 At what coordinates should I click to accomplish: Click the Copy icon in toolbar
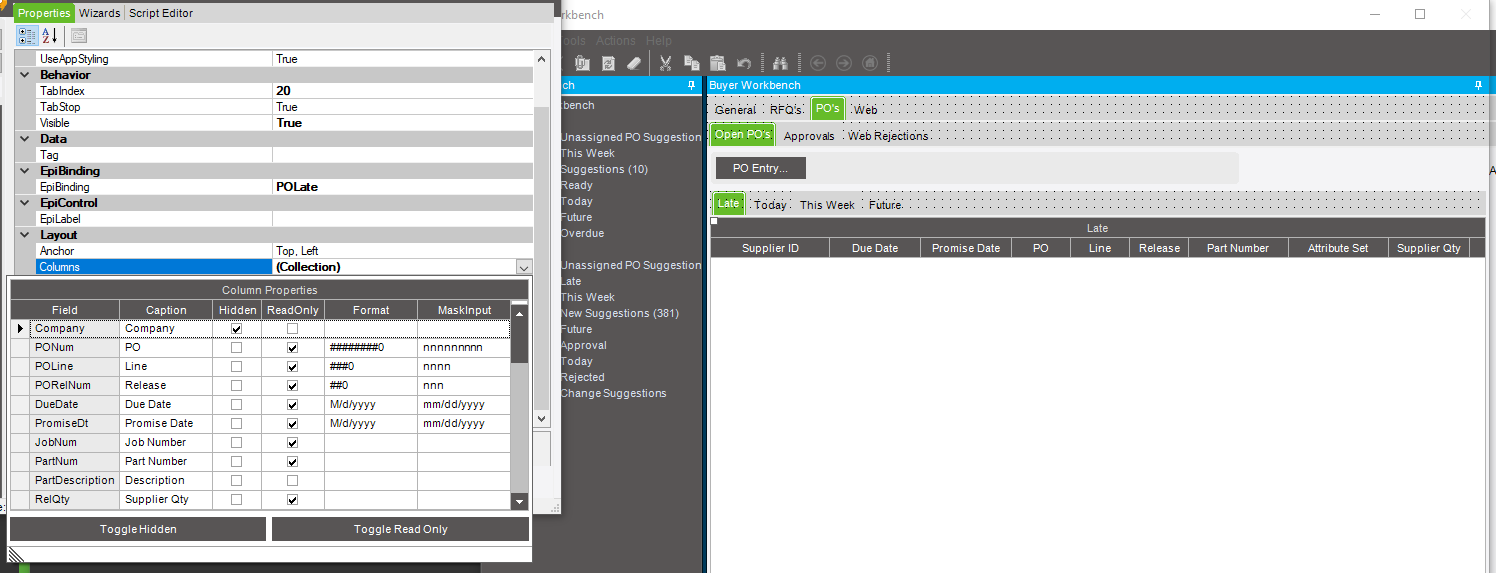(691, 63)
